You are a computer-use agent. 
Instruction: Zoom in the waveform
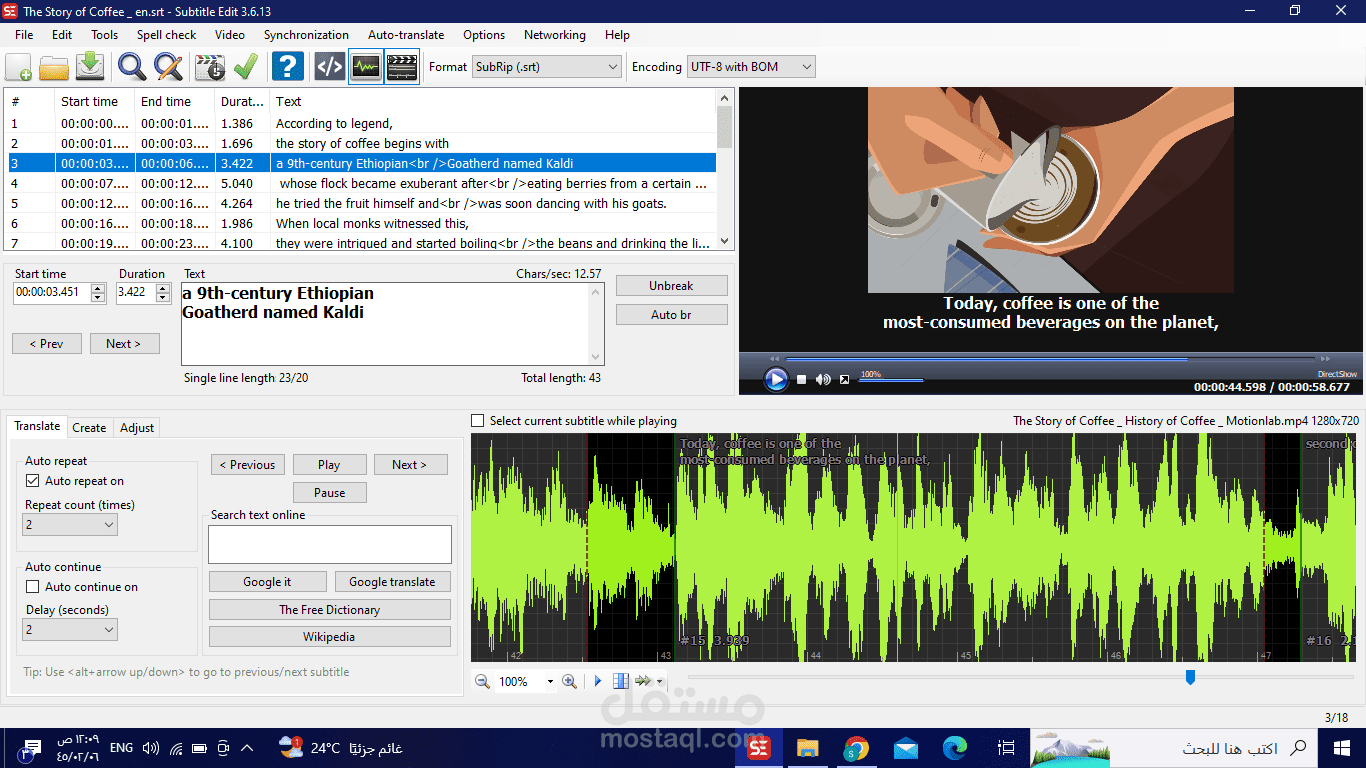(x=569, y=681)
